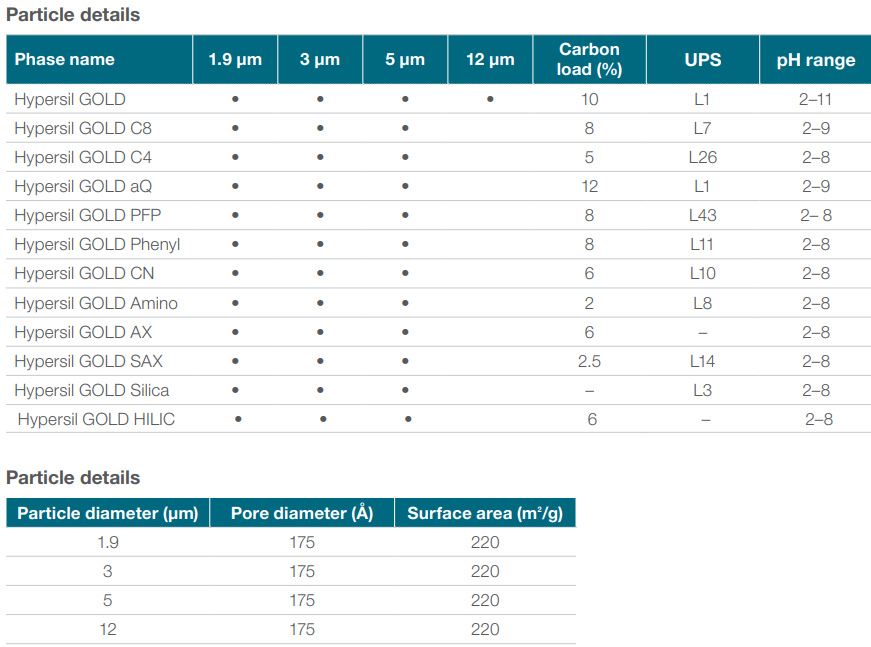Select the Hypersil GOLD Phenyl phase name
This screenshot has width=871, height=647.
click(x=98, y=244)
